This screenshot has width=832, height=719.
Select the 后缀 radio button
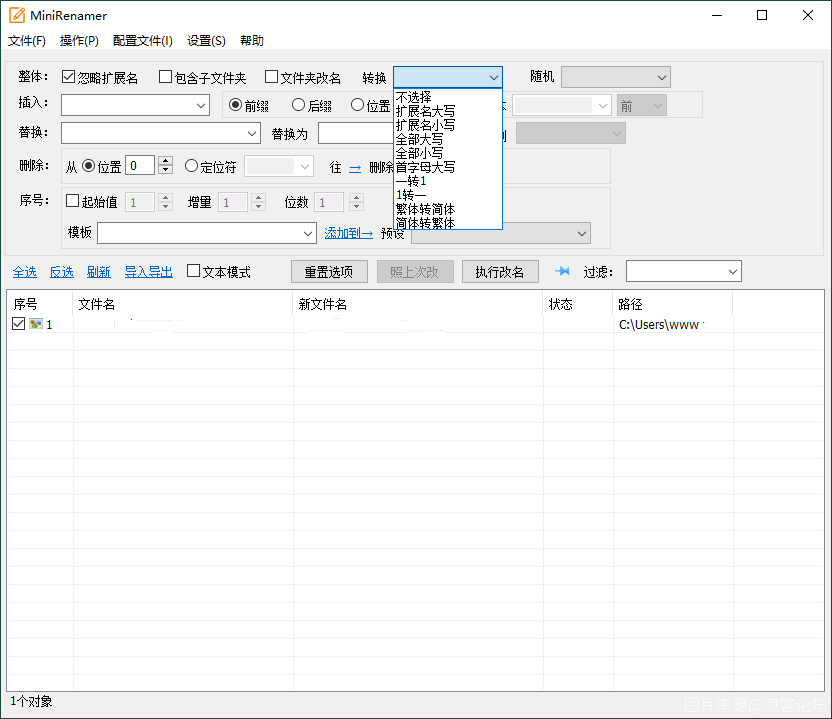(x=299, y=105)
